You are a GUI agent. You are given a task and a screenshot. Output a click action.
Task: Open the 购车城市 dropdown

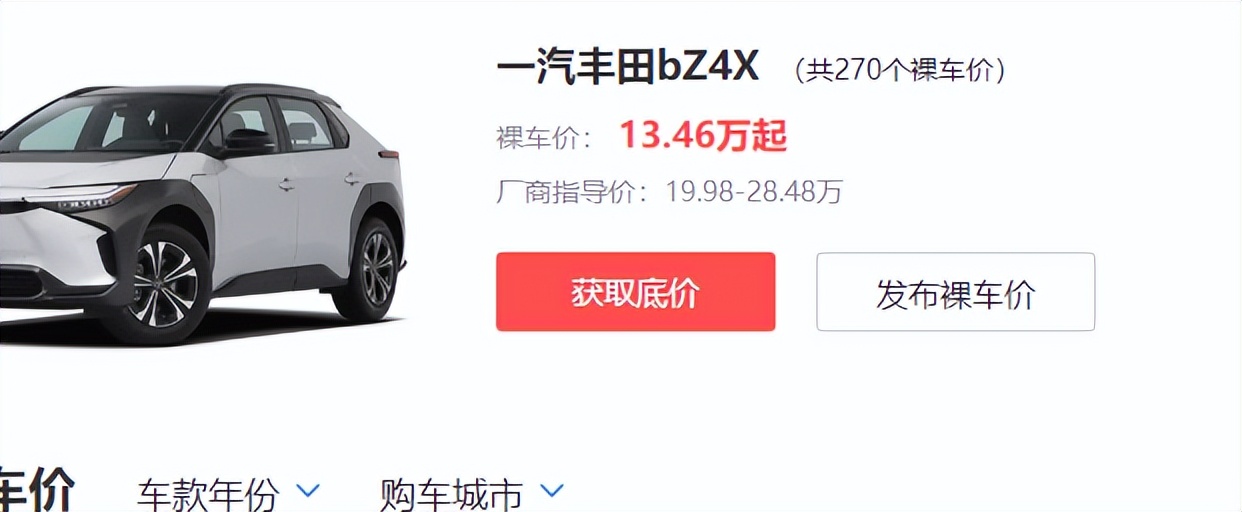coord(472,493)
